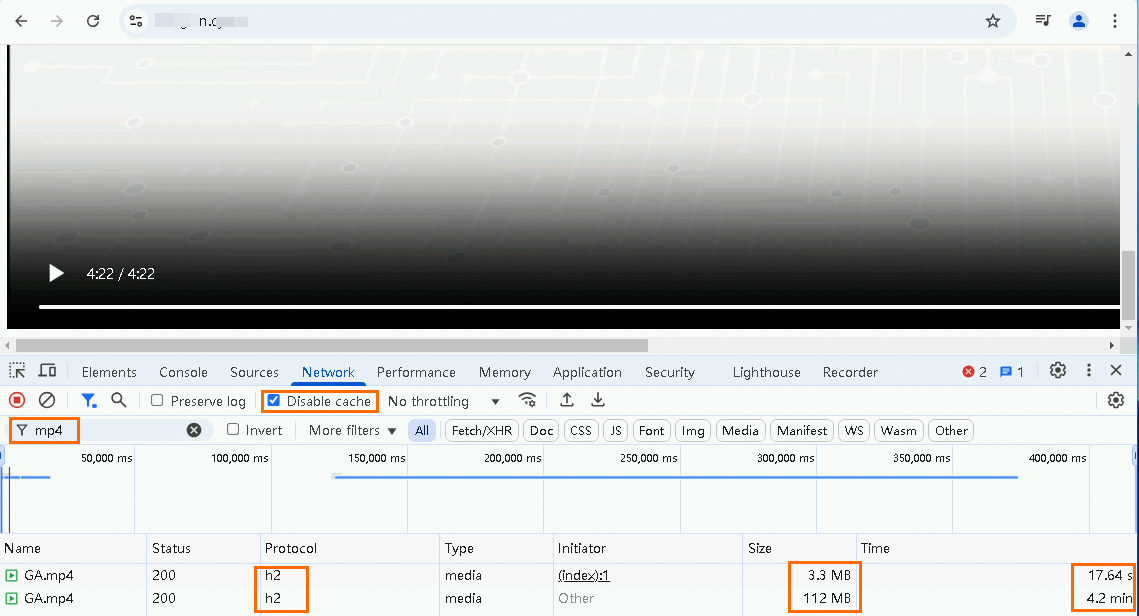This screenshot has height=616, width=1139.
Task: Open the Lighthouse tab
Action: click(x=766, y=372)
